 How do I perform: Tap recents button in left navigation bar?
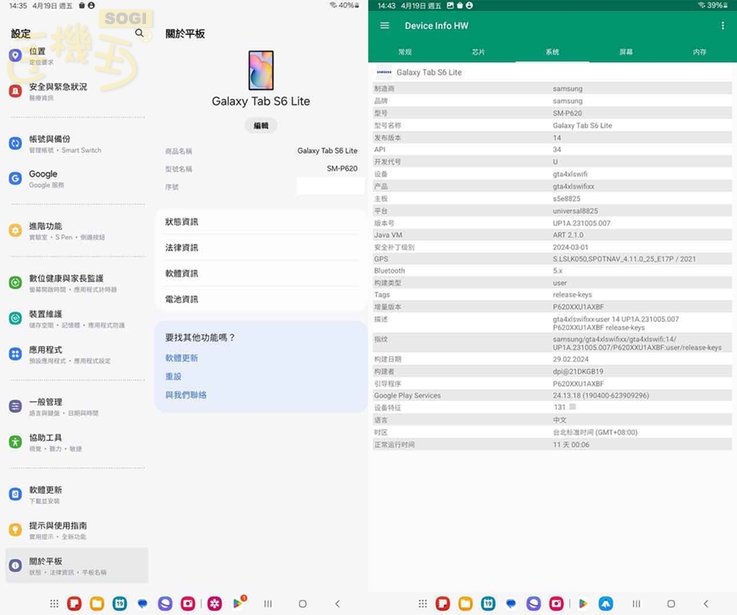(x=268, y=604)
